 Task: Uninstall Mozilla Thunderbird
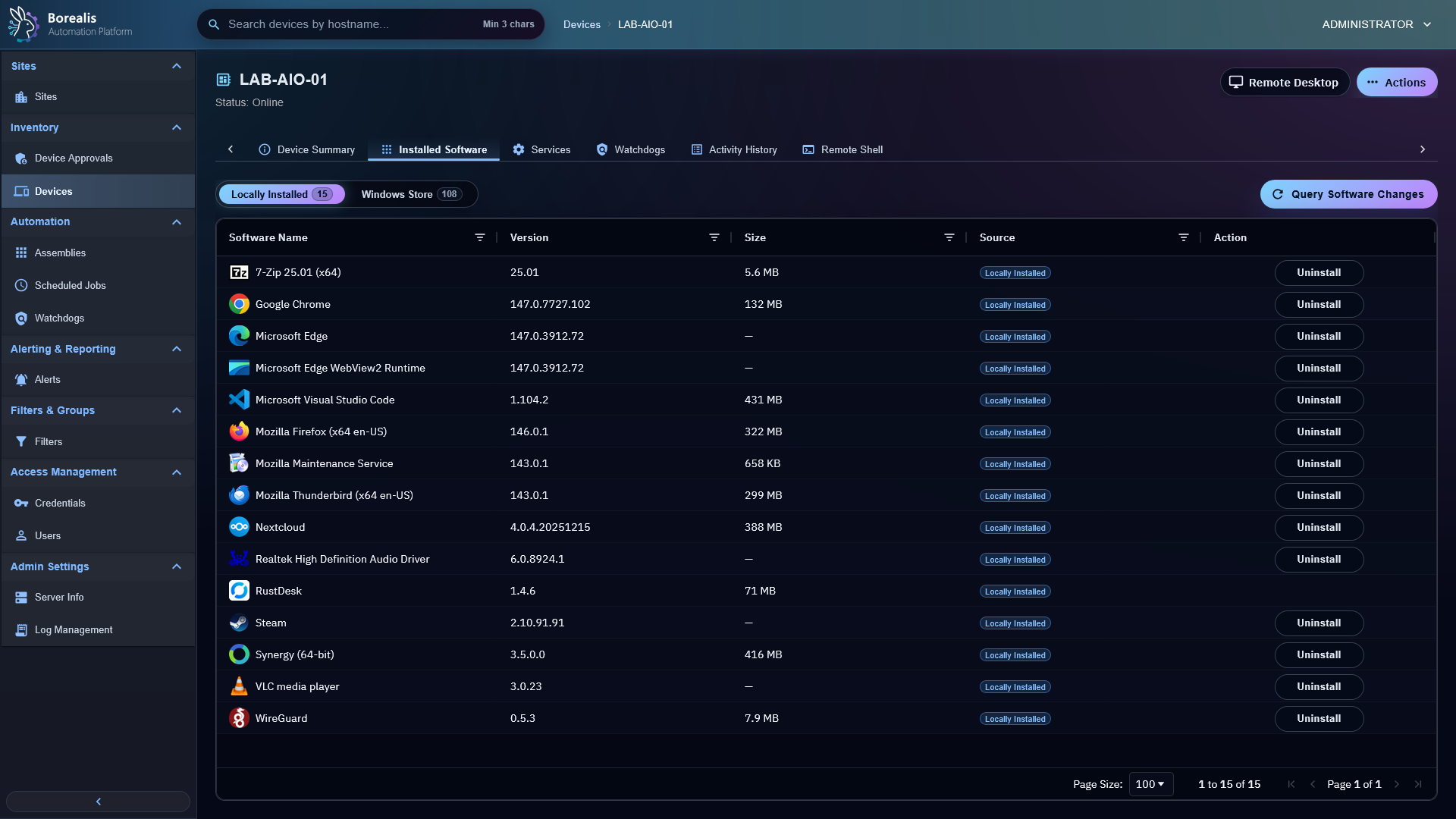tap(1319, 496)
